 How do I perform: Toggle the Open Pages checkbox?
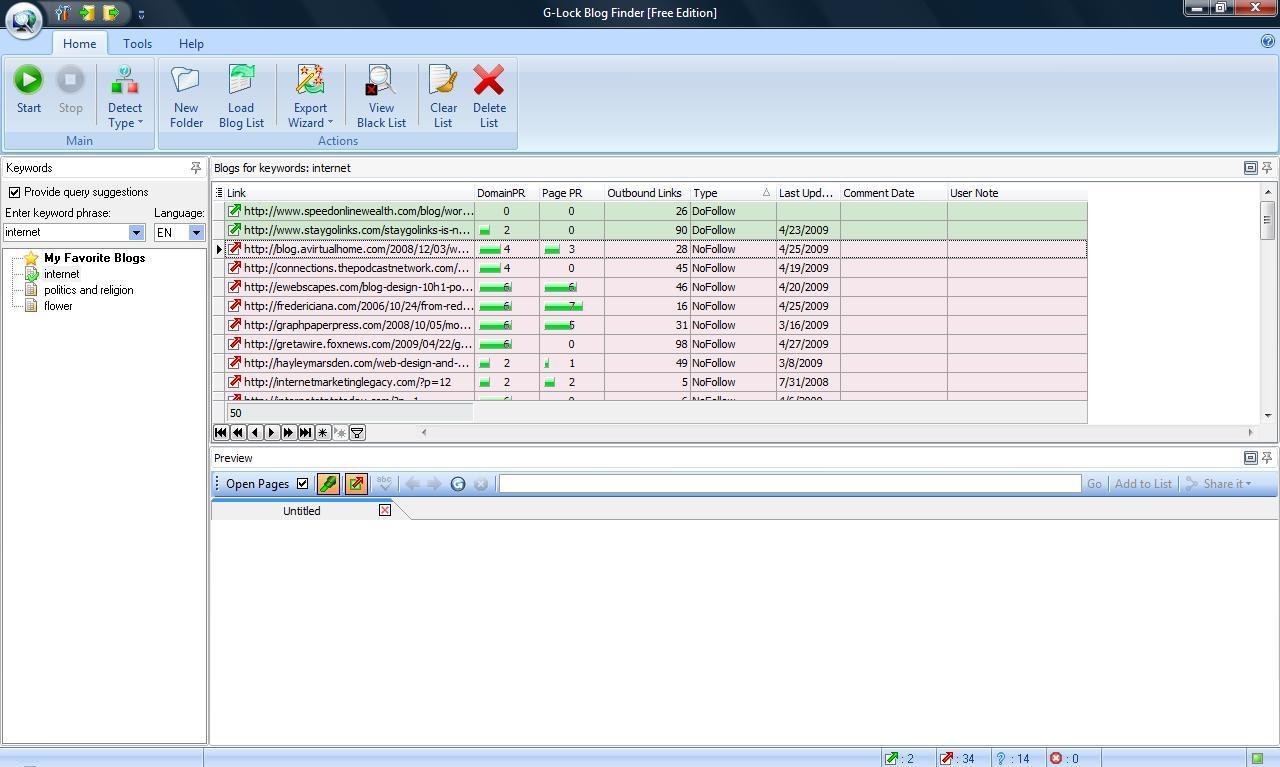point(302,484)
